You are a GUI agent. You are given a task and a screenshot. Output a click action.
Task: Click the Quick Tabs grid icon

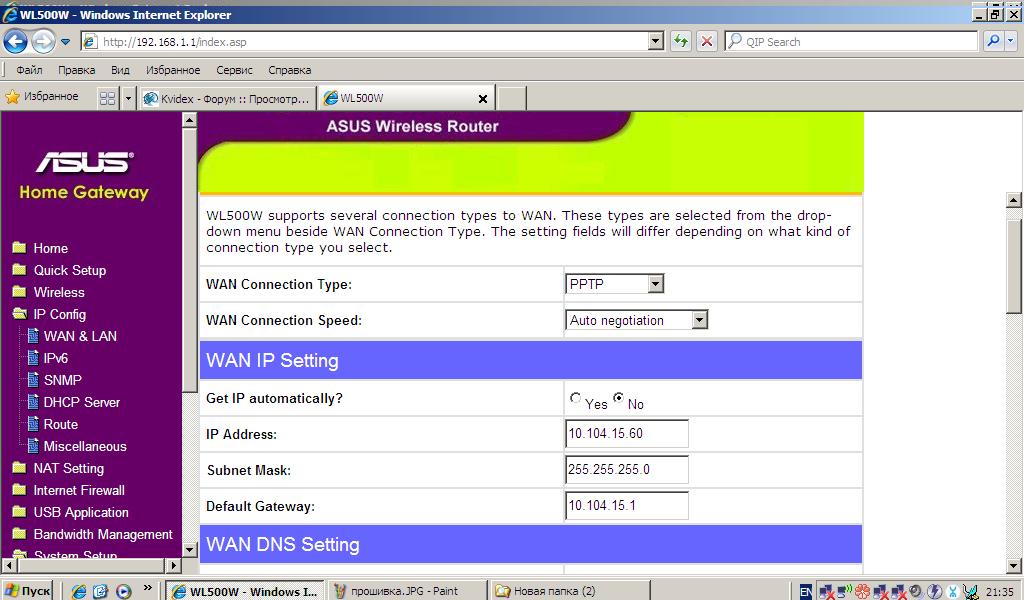pos(107,98)
